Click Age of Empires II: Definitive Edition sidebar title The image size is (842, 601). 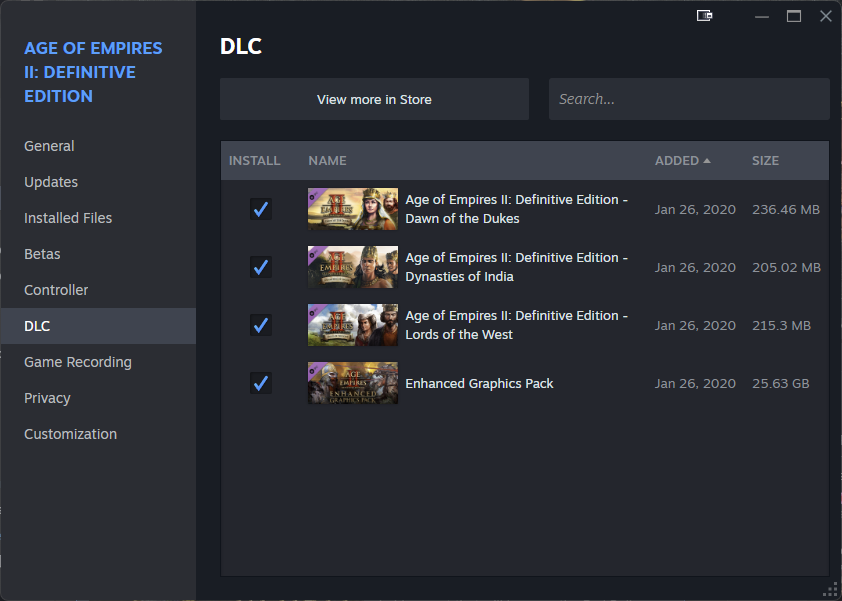pyautogui.click(x=93, y=72)
